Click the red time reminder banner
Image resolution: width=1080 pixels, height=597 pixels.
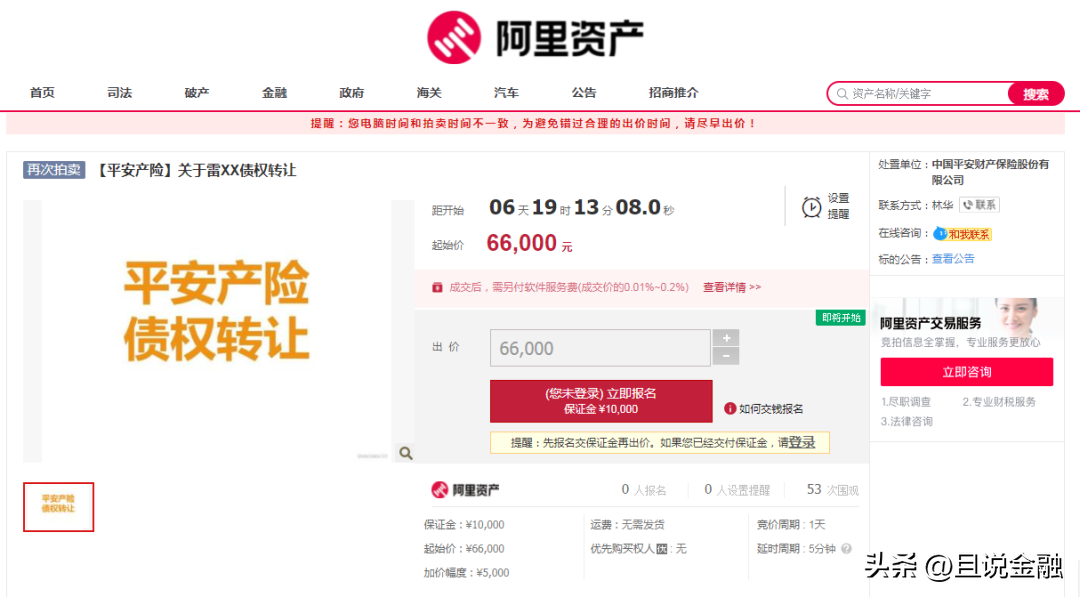coord(535,123)
